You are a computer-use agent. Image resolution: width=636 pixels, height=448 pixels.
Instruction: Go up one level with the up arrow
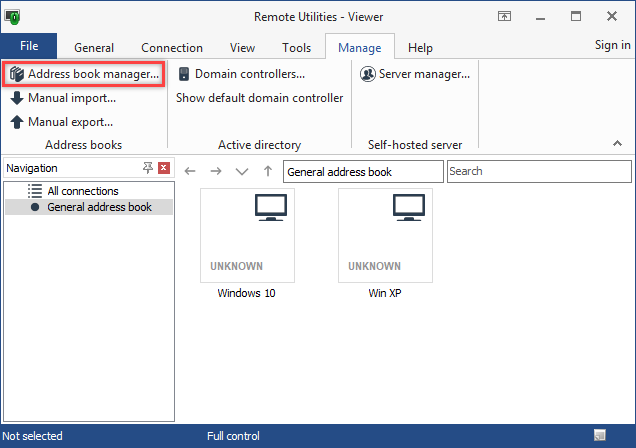click(267, 171)
